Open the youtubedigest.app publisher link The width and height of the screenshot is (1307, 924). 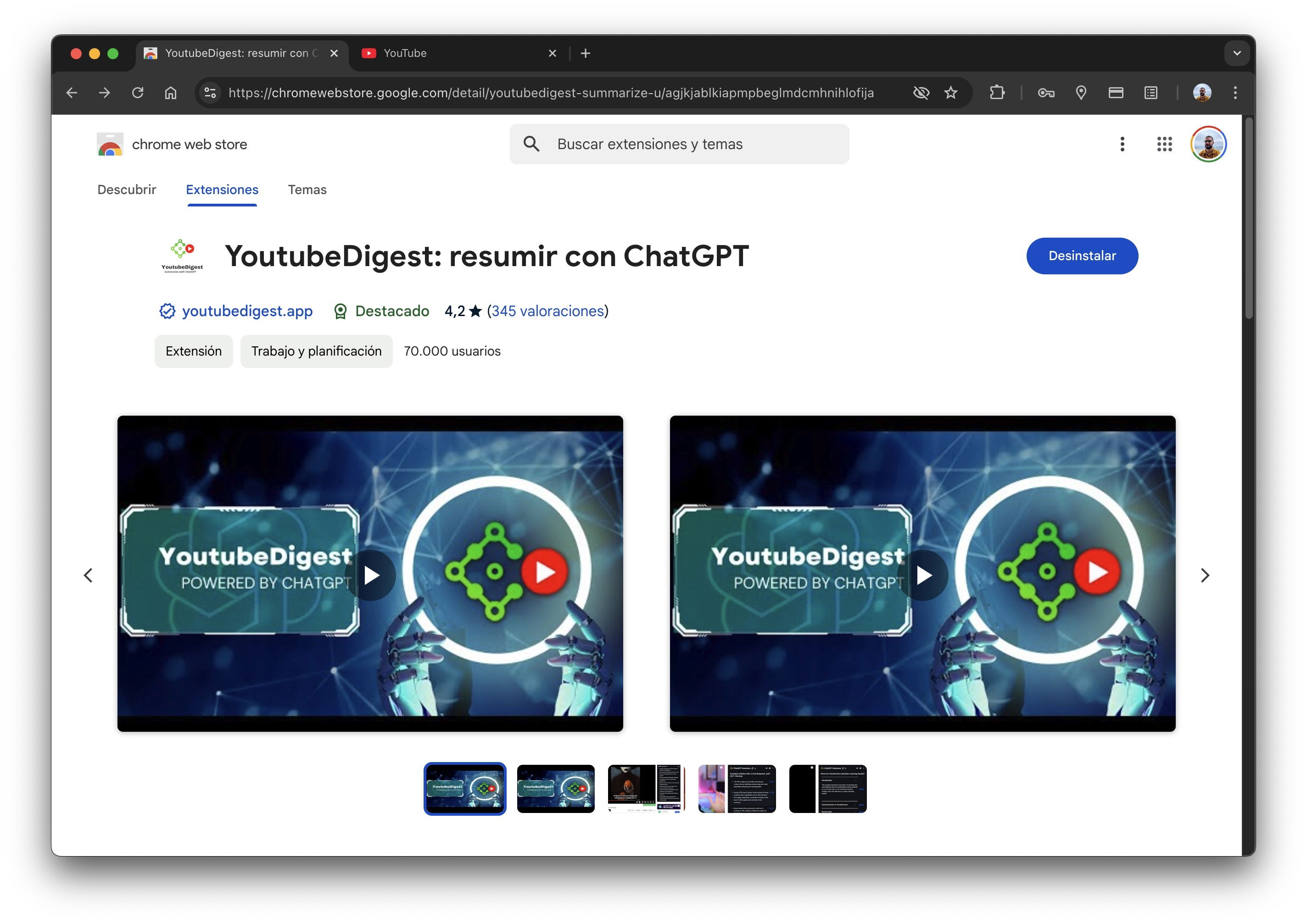[247, 311]
